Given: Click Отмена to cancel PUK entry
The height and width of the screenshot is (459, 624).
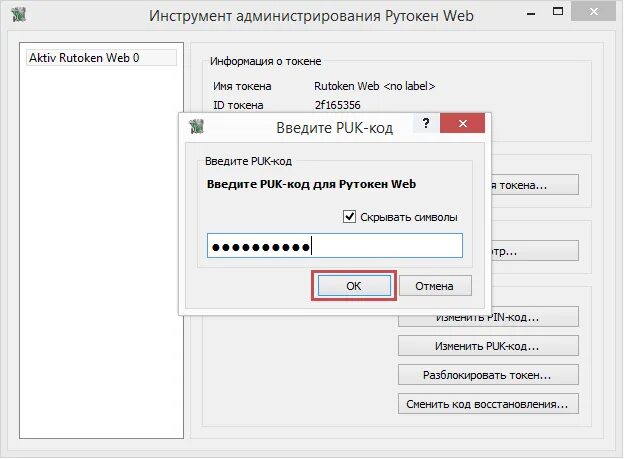Looking at the screenshot, I should tap(435, 285).
